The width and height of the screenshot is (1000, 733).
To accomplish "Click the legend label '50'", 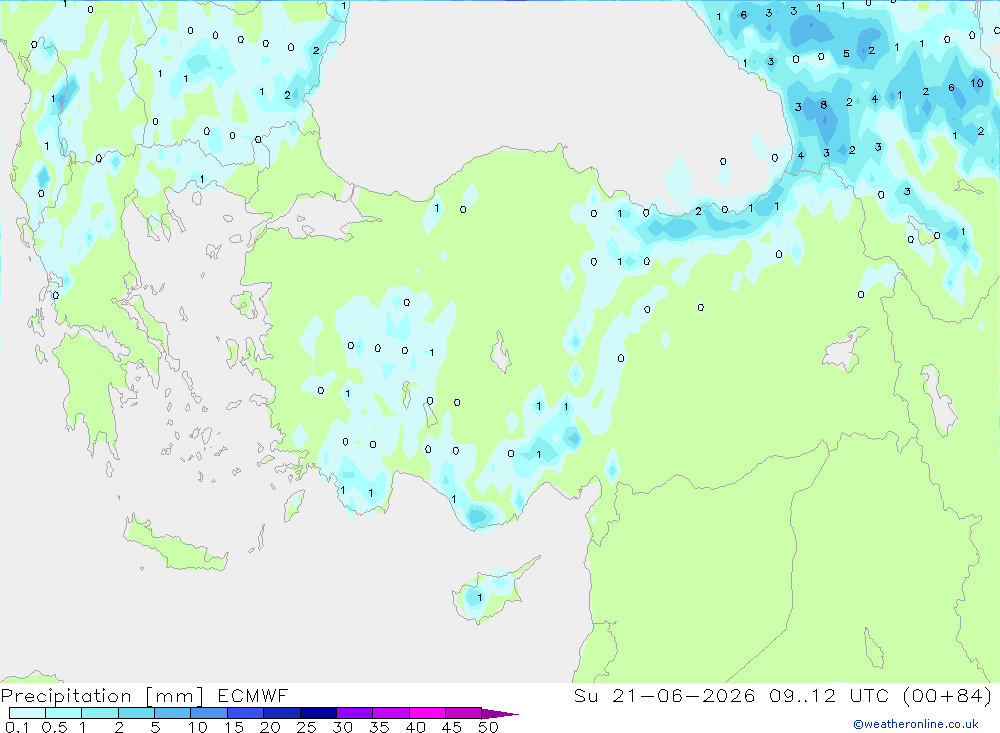I will click(489, 727).
